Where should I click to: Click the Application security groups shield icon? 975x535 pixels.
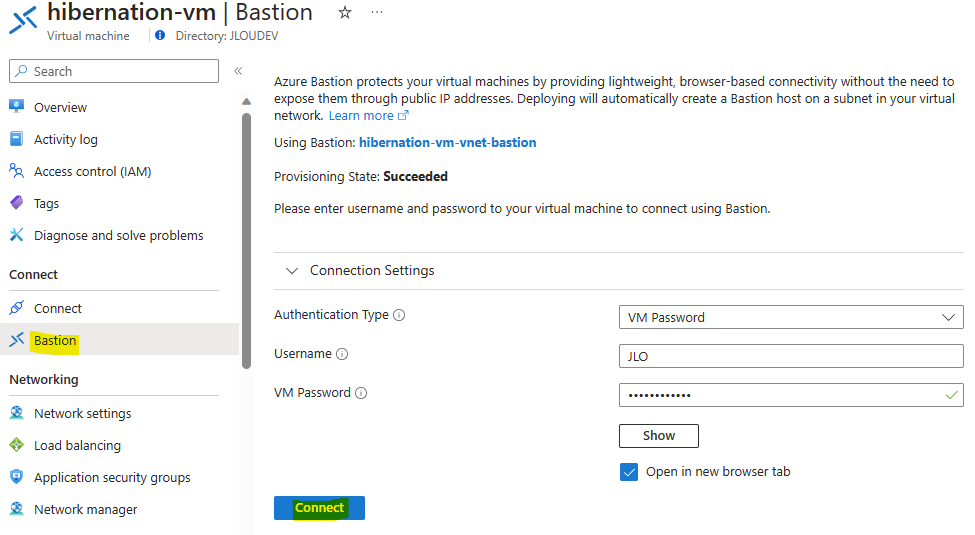[17, 477]
